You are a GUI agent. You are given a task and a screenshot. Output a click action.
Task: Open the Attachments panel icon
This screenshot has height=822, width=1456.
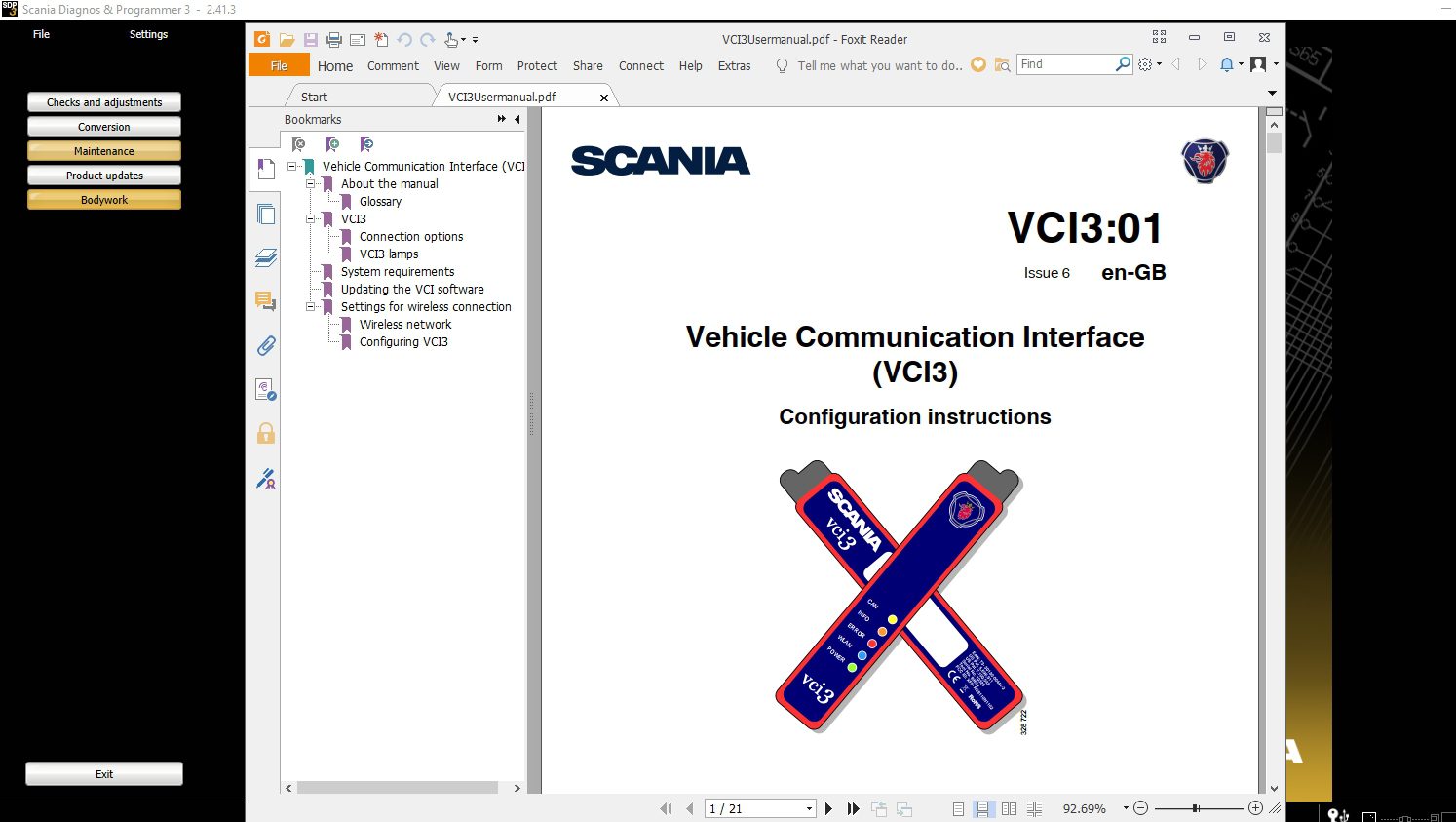coord(265,344)
